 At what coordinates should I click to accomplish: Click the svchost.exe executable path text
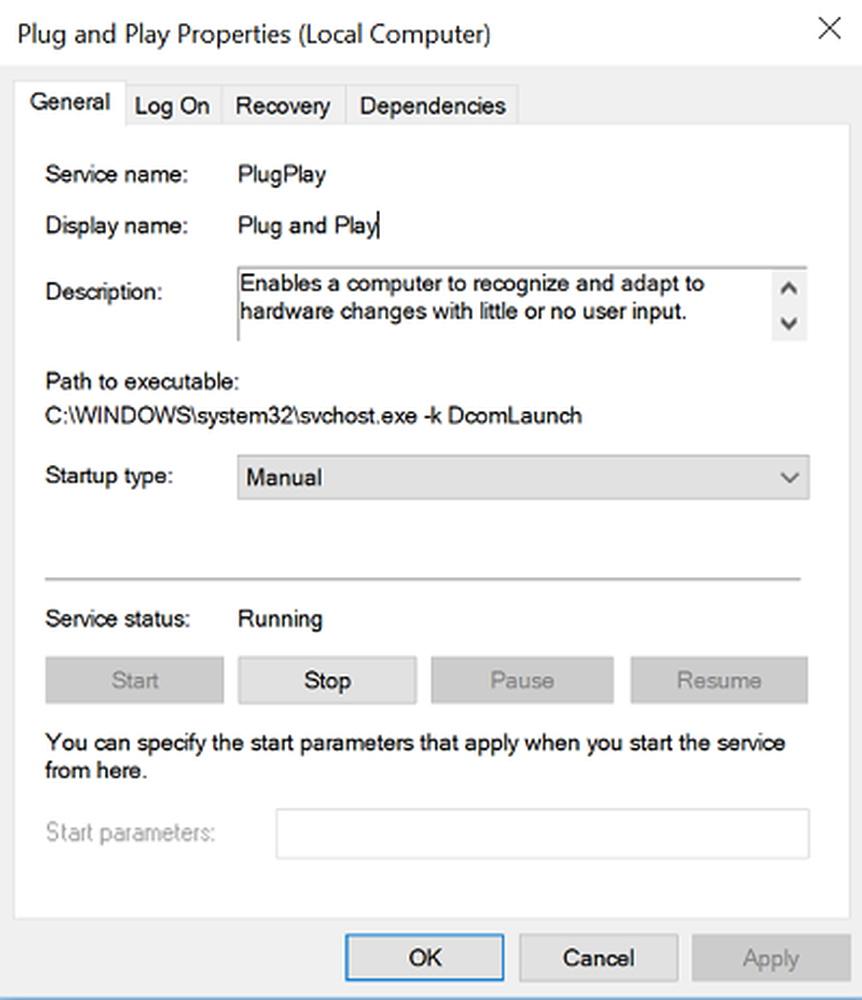click(314, 414)
